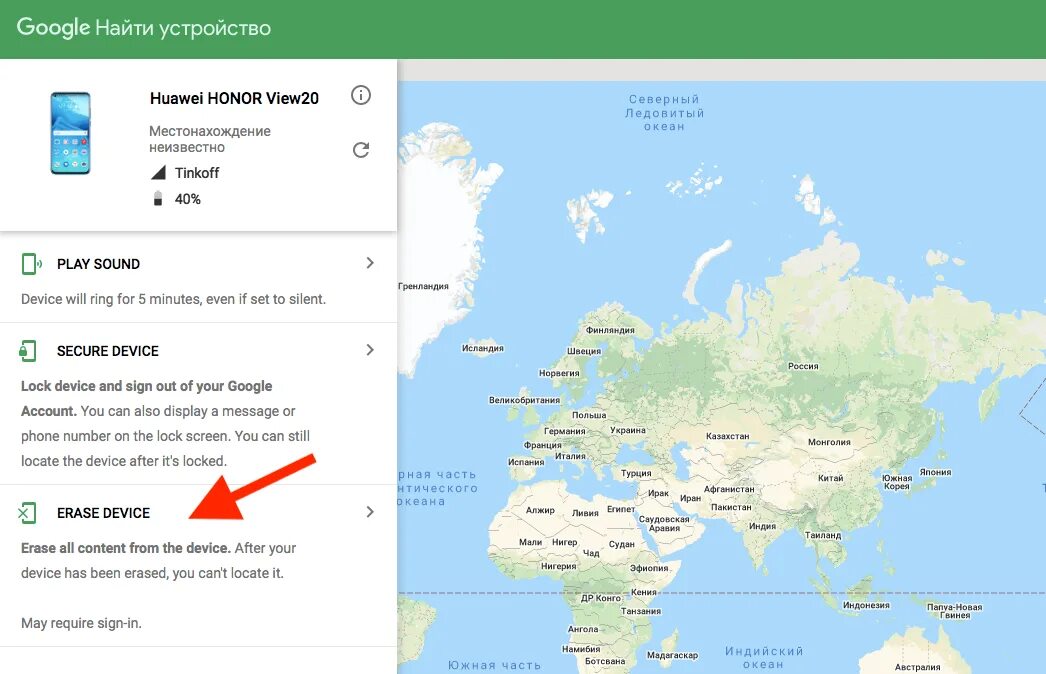Click Казахстан label on the map
This screenshot has width=1046, height=674.
click(x=728, y=436)
